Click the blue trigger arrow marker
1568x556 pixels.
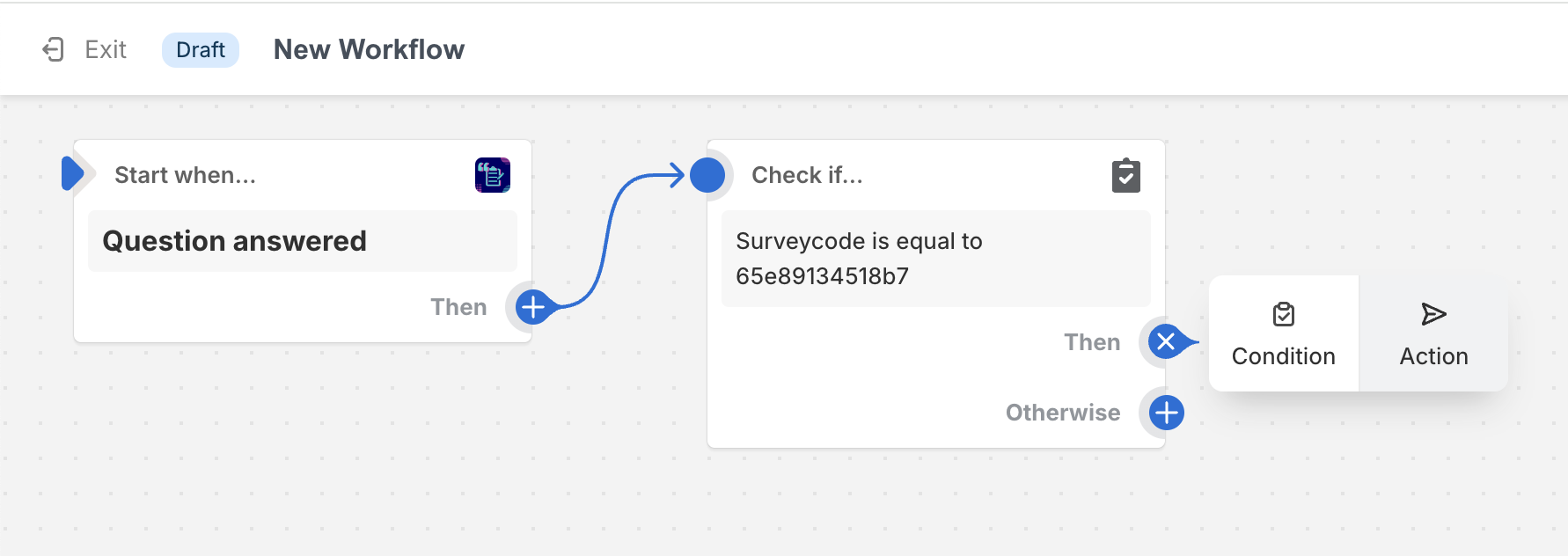tap(73, 173)
